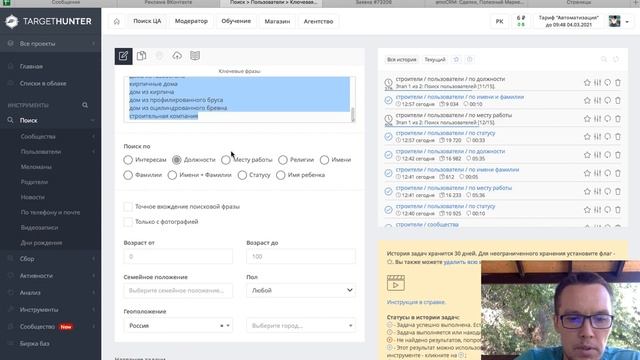Click the star filter icon in history header
640x360 pixels.
(456, 60)
